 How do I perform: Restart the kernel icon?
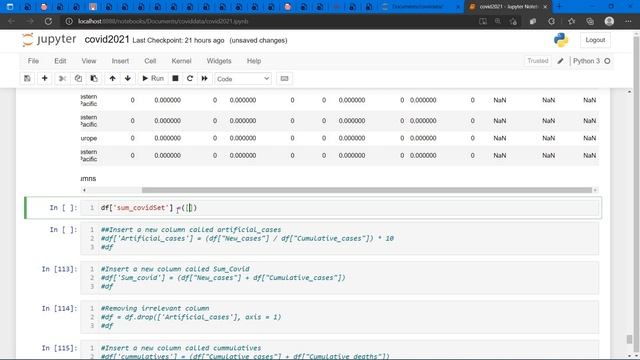pyautogui.click(x=190, y=78)
